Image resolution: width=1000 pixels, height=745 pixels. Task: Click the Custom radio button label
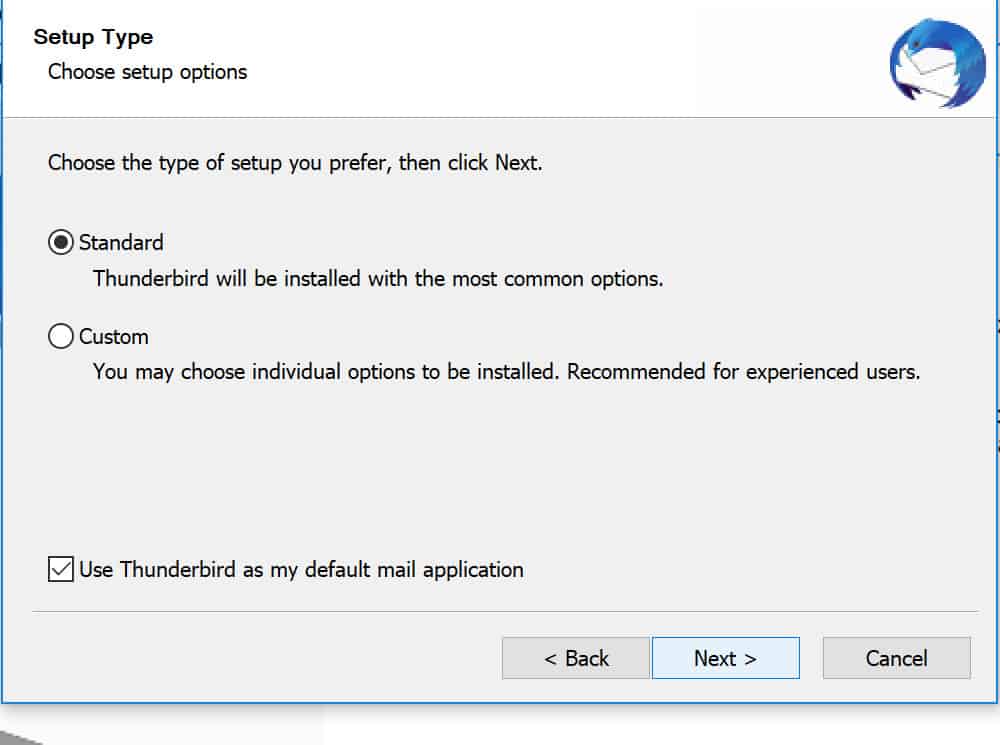(x=112, y=337)
